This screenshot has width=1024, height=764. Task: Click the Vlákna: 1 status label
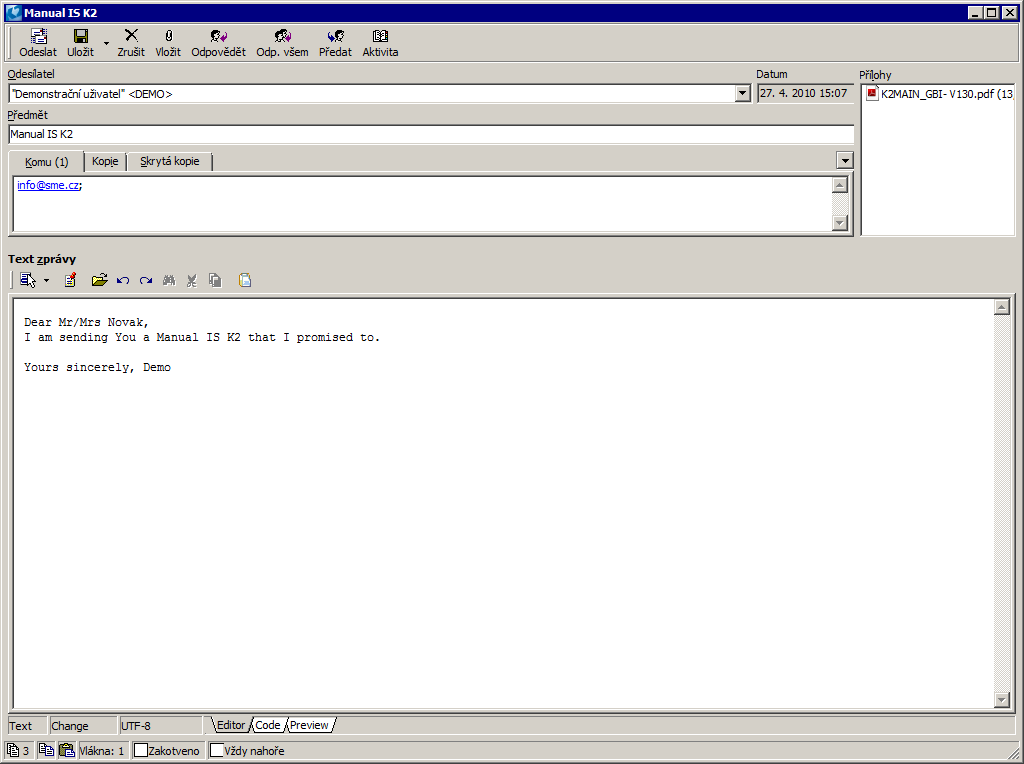(x=102, y=751)
